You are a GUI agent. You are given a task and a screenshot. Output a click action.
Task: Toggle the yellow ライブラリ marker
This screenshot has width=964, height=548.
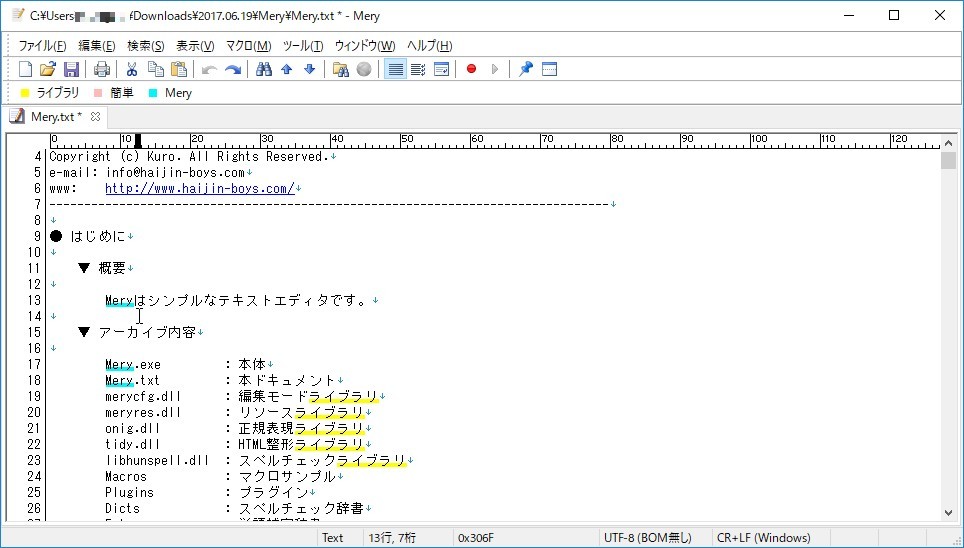50,93
